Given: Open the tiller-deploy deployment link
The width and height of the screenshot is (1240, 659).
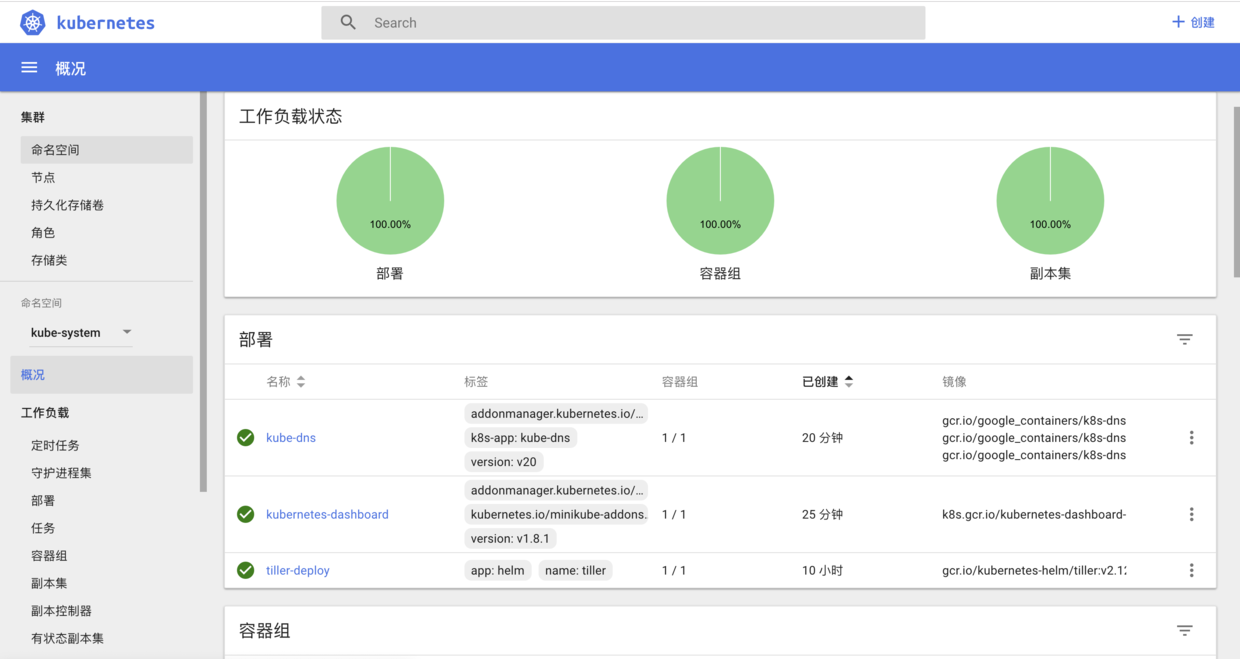Looking at the screenshot, I should (x=298, y=570).
